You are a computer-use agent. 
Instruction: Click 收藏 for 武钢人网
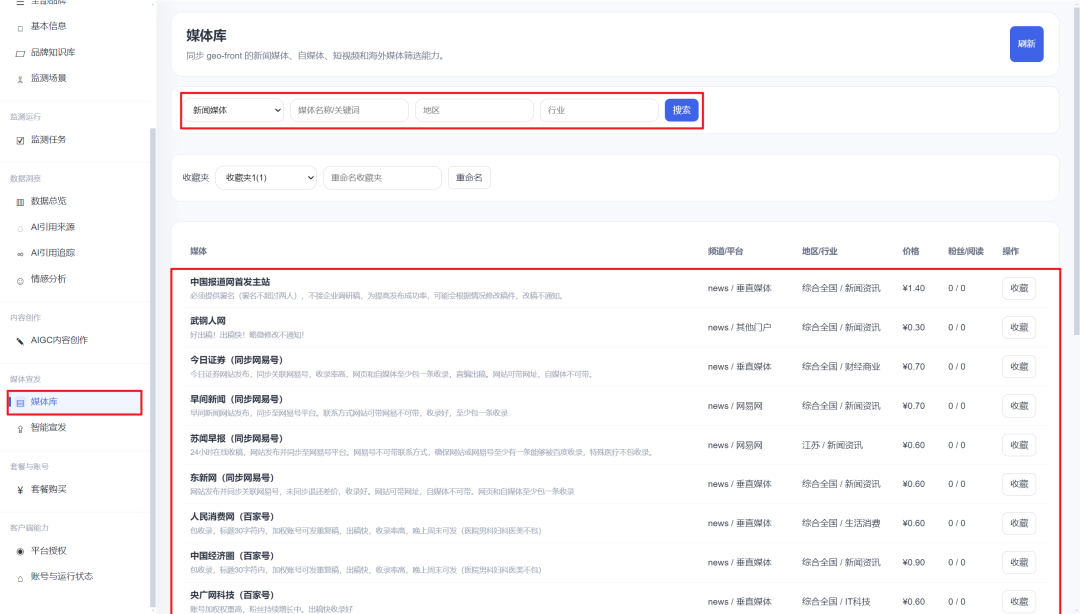(1019, 327)
